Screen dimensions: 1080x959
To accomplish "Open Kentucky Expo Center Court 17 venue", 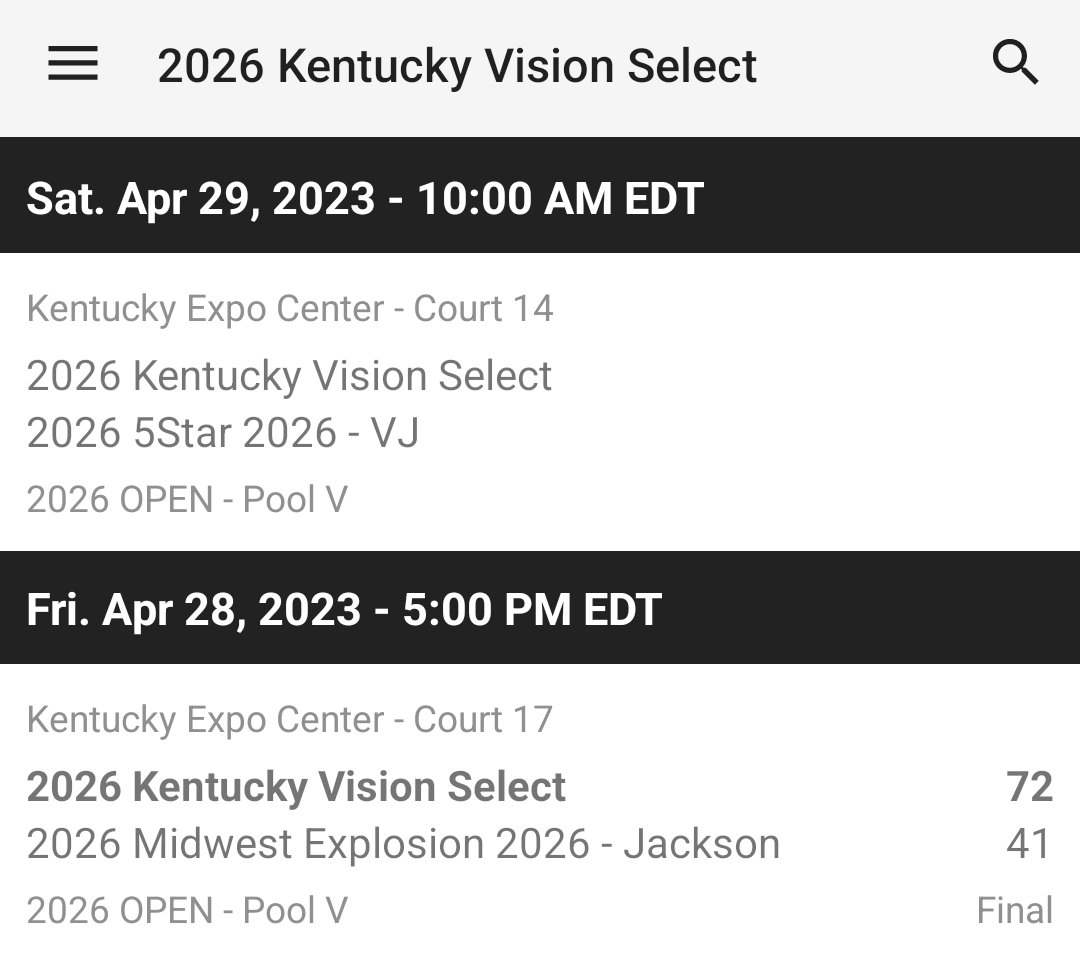I will tap(289, 719).
